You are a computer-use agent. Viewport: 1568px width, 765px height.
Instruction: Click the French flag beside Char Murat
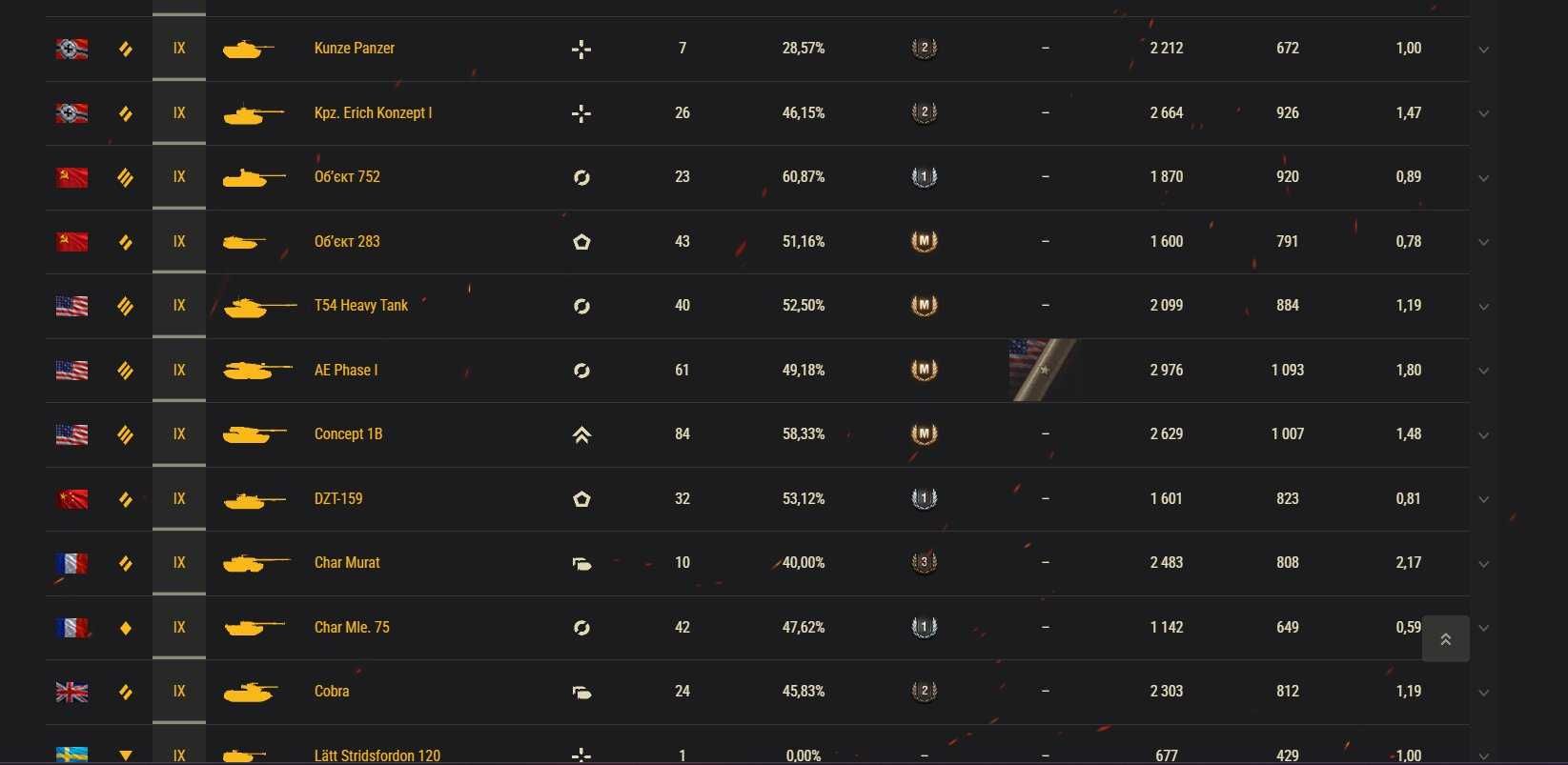[x=71, y=563]
